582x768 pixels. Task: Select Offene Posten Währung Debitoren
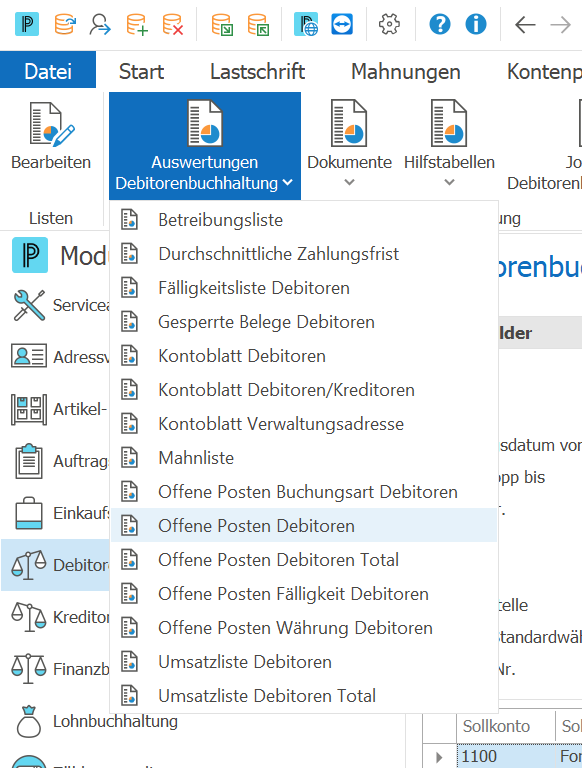304,628
